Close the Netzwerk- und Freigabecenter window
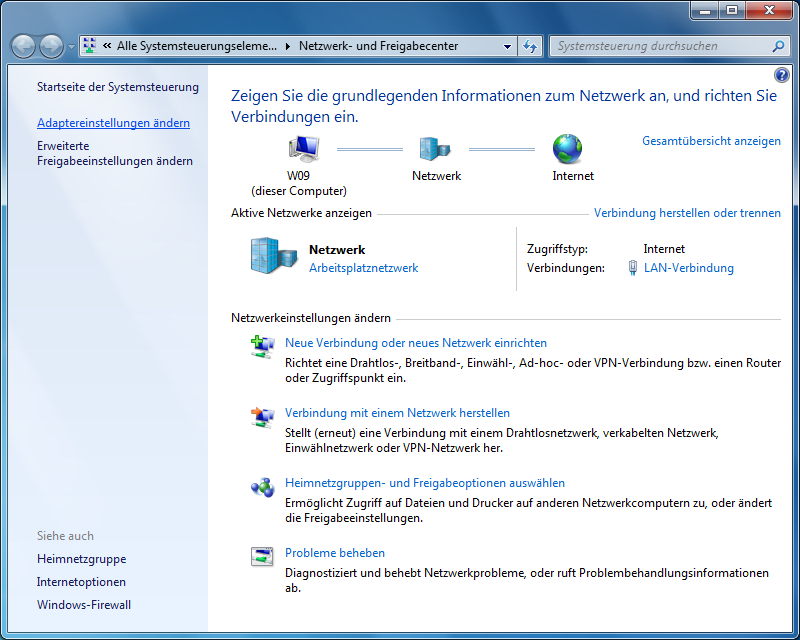Screen dimensions: 800x640 769,10
